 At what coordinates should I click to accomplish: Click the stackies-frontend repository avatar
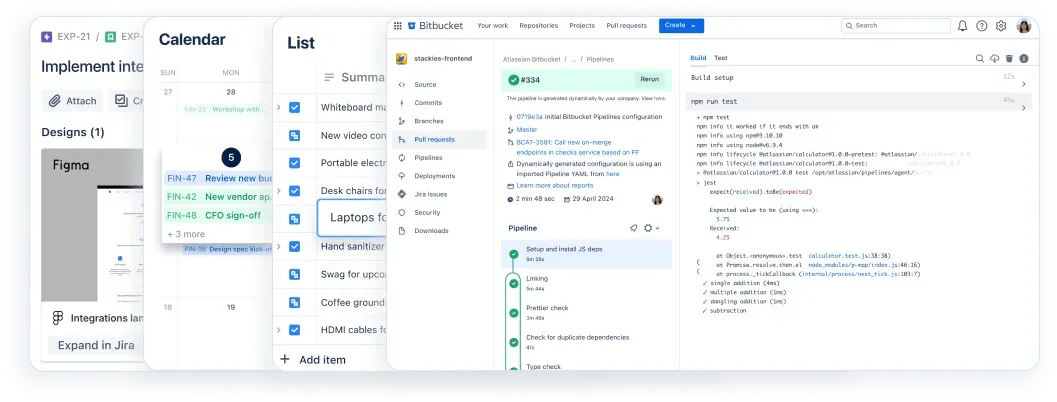402,59
